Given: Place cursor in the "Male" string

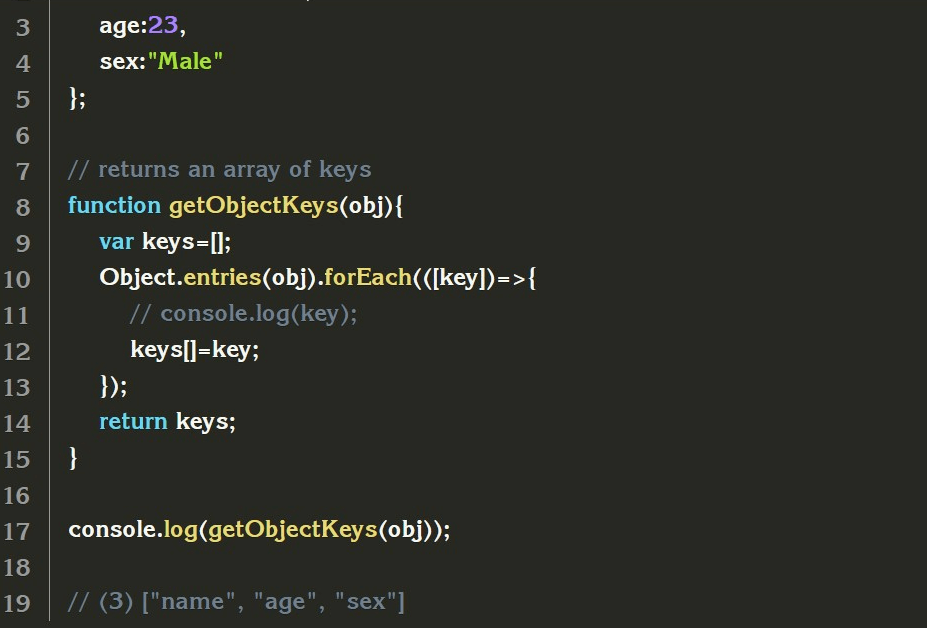Looking at the screenshot, I should pos(185,61).
